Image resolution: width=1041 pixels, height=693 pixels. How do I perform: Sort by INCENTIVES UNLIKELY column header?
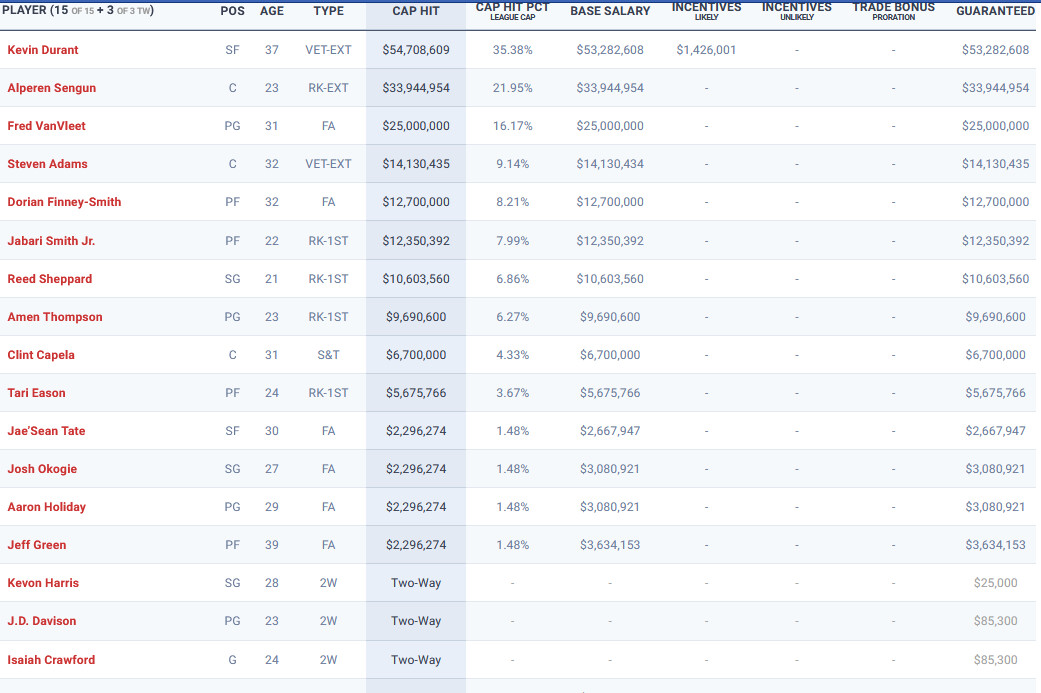pos(797,11)
